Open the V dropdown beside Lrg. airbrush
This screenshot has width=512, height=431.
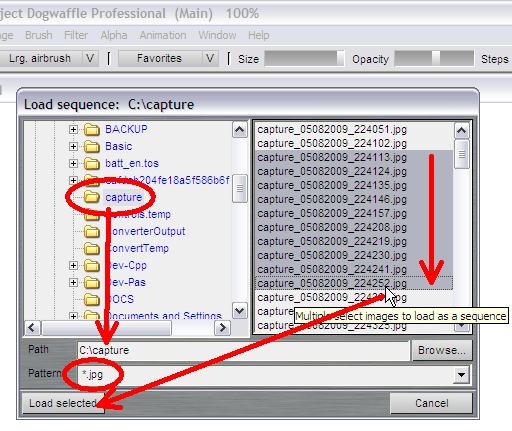click(90, 58)
